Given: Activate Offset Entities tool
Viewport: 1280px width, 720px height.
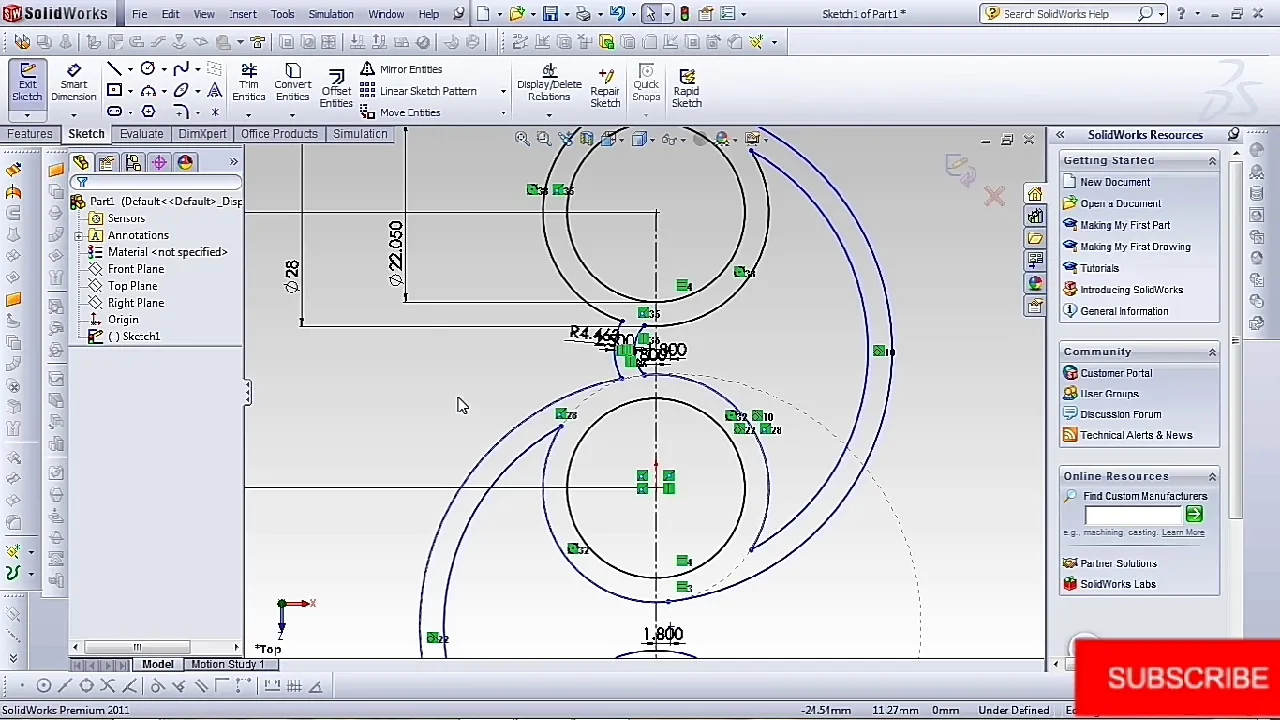Looking at the screenshot, I should tap(336, 88).
